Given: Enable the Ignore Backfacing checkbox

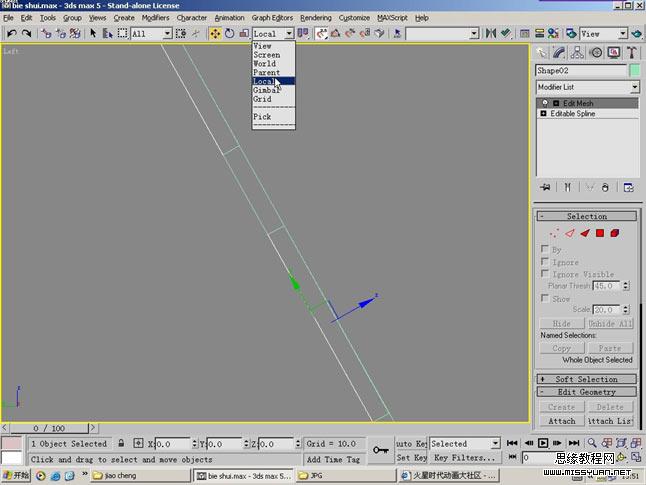Looking at the screenshot, I should (x=545, y=261).
